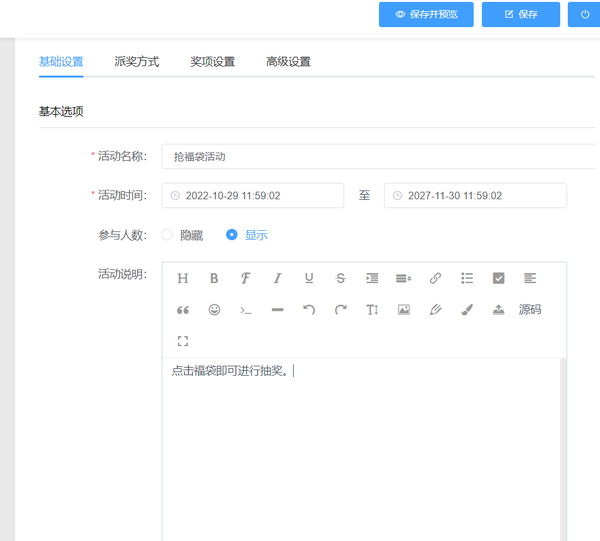Toggle bold formatting in the editor
The height and width of the screenshot is (541, 600).
(214, 278)
